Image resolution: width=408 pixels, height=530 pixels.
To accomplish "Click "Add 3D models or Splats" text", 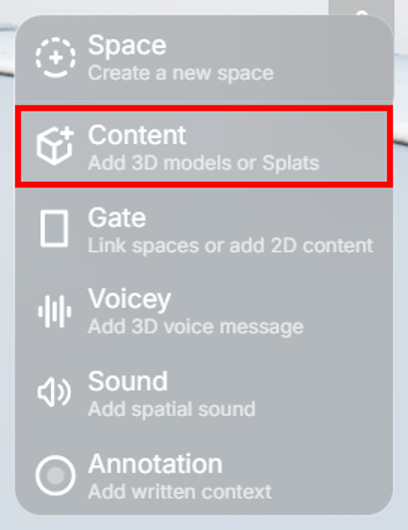I will (x=203, y=163).
